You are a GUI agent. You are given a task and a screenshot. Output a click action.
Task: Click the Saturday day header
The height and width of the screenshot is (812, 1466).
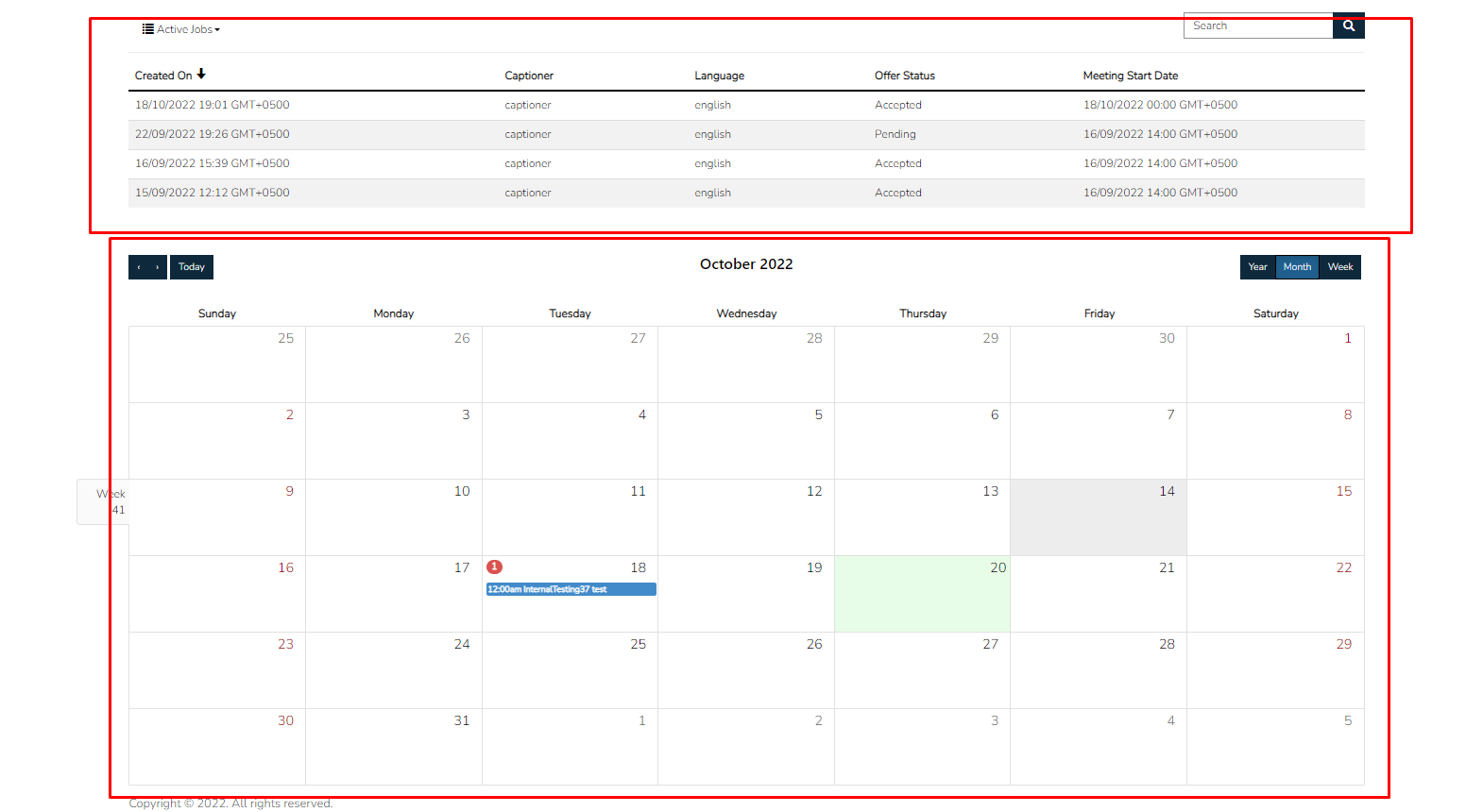pos(1275,313)
